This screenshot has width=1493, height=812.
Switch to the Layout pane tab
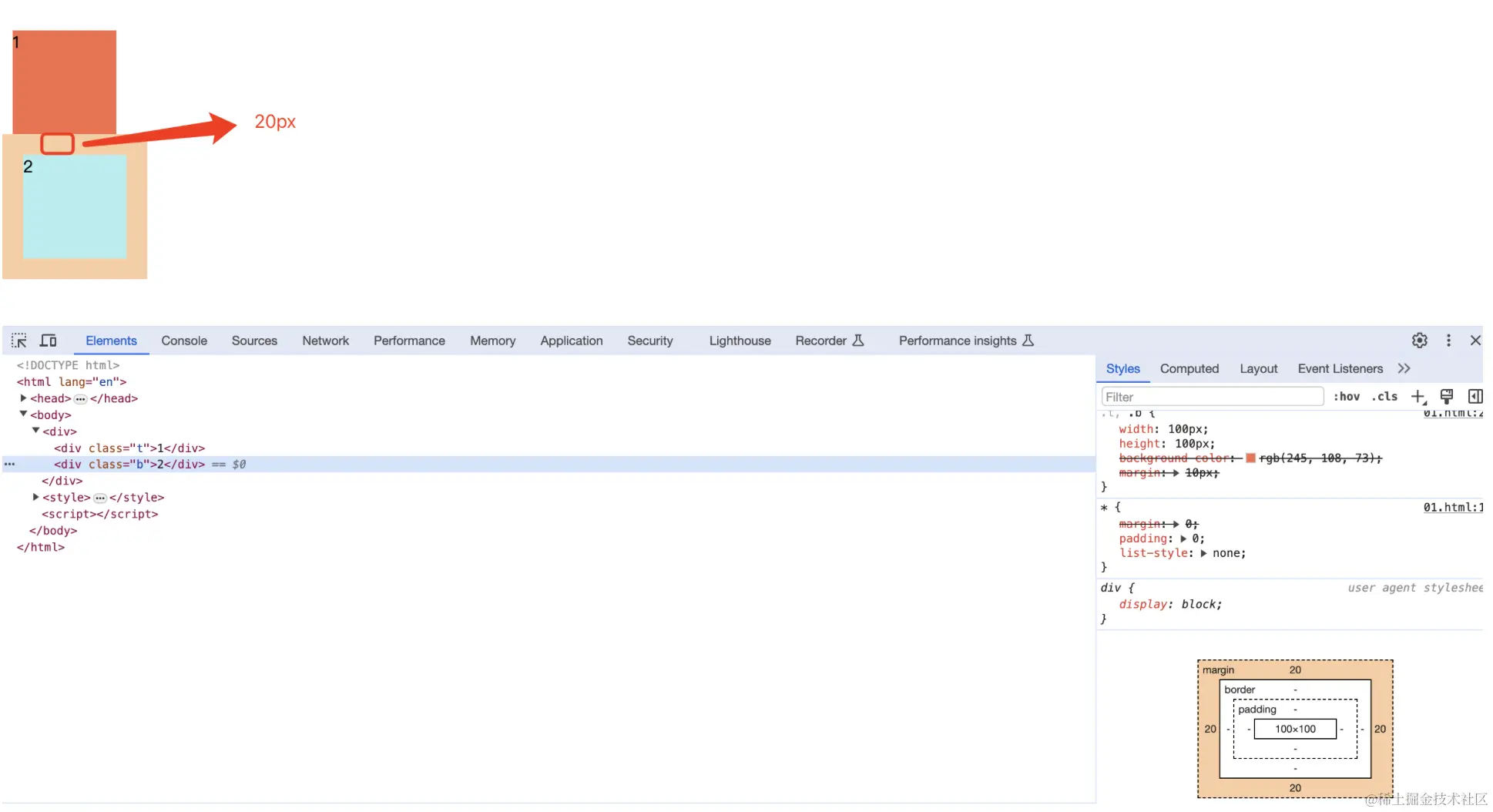coord(1258,369)
